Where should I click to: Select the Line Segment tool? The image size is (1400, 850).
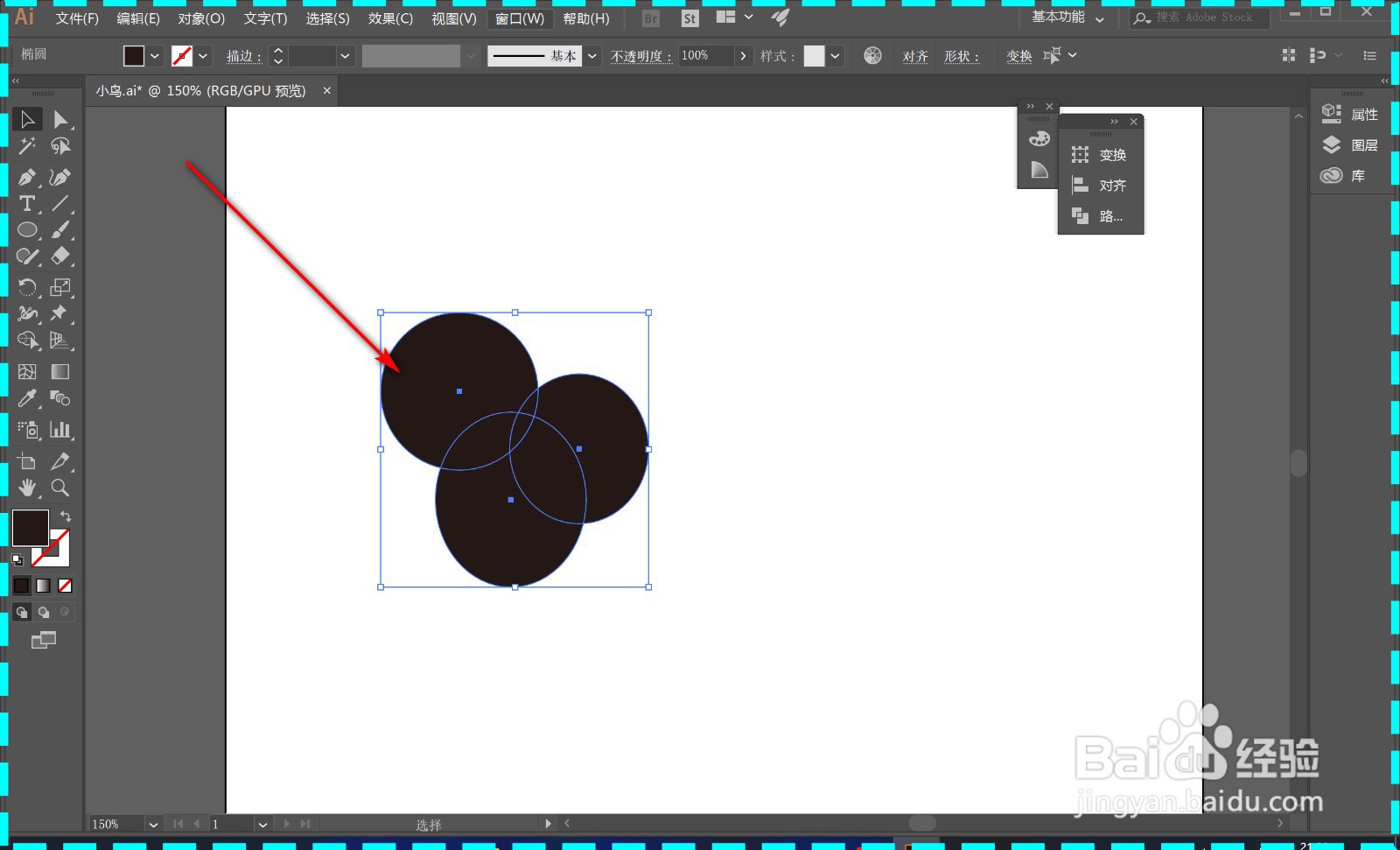click(x=60, y=203)
